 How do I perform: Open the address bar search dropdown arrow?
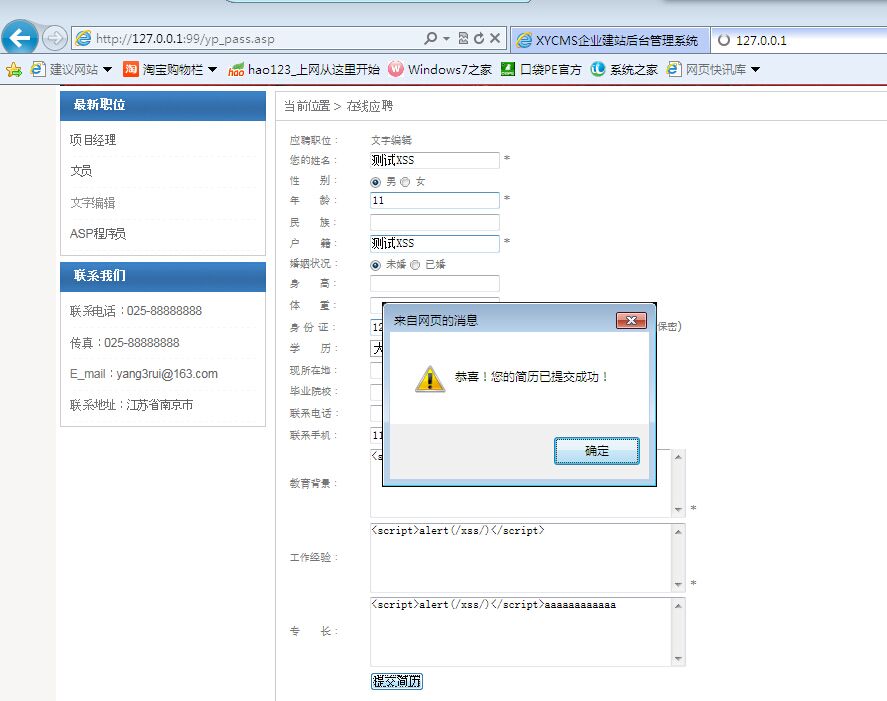coord(446,38)
